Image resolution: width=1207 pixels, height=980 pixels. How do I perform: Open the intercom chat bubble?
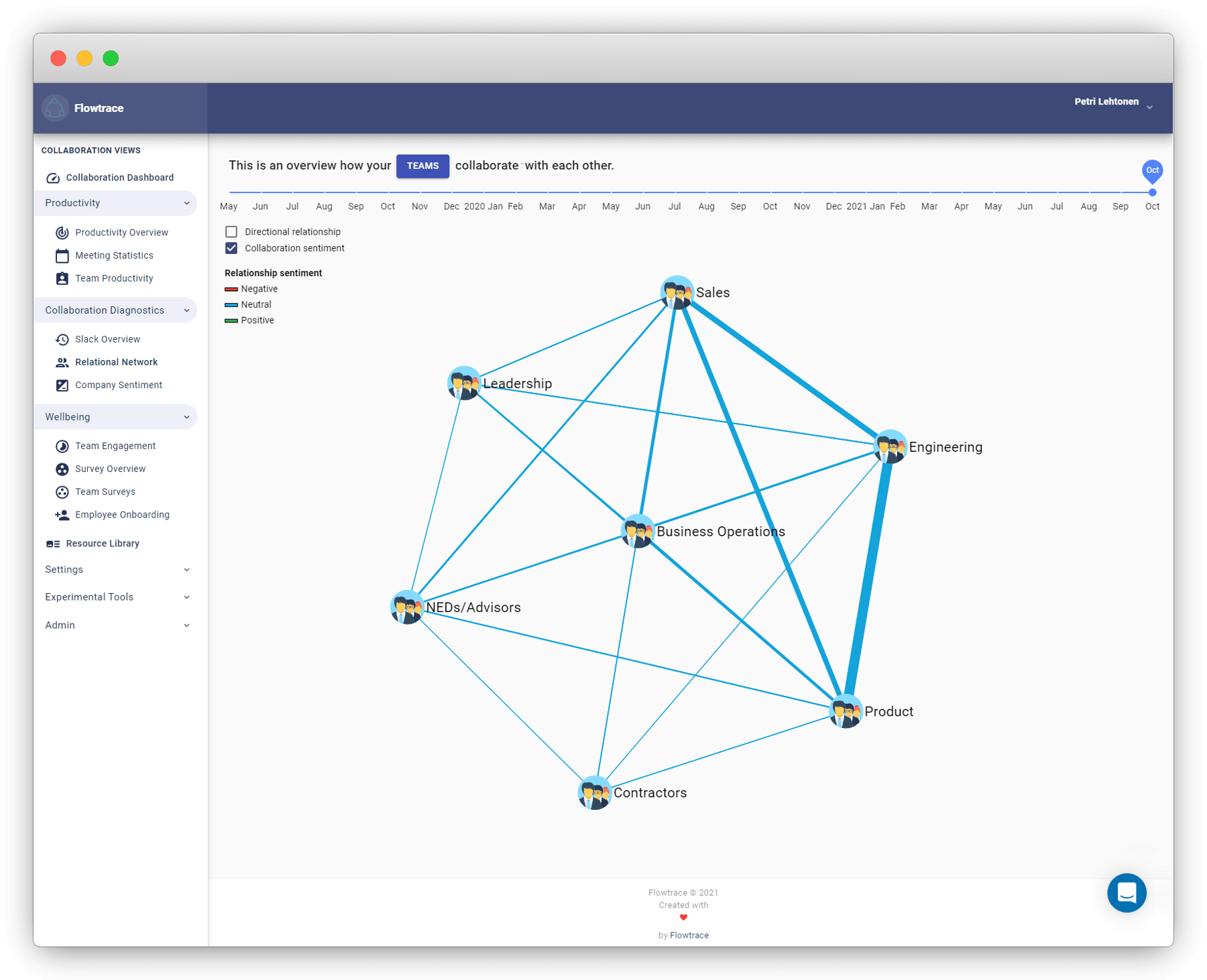point(1127,893)
